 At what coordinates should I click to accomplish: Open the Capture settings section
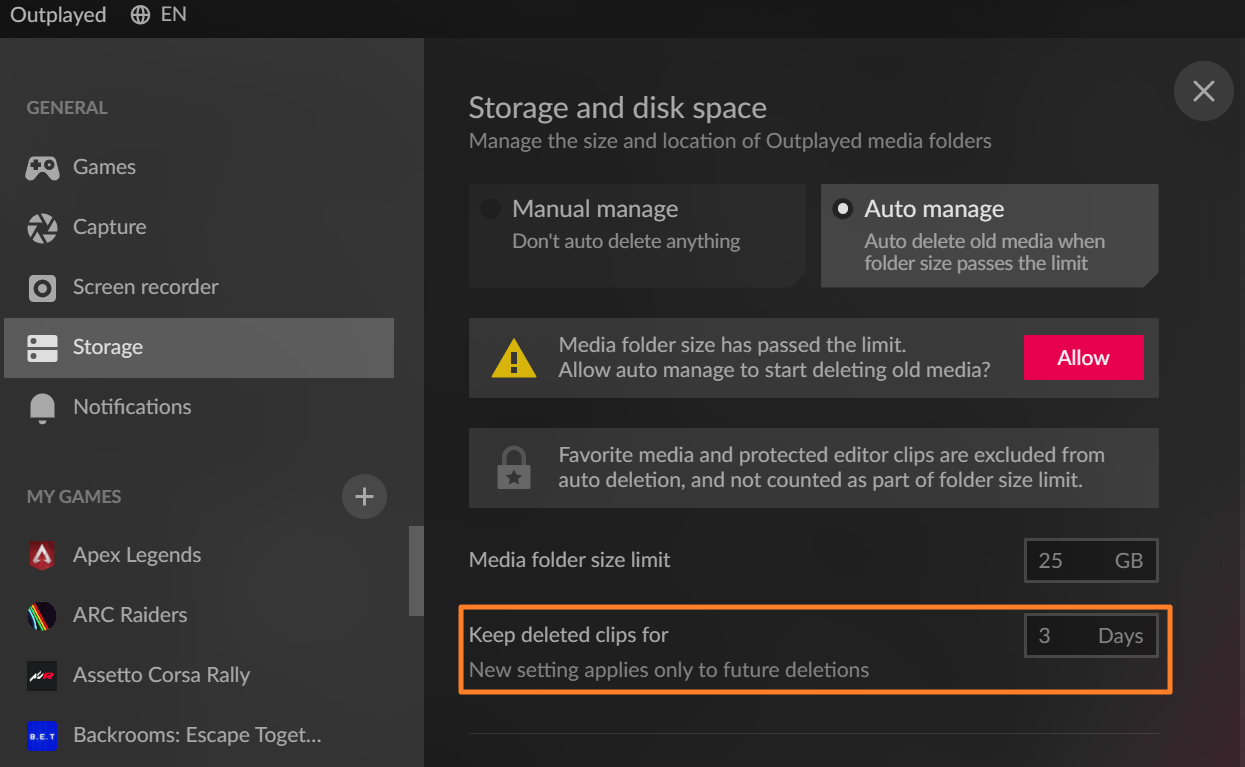[199, 227]
